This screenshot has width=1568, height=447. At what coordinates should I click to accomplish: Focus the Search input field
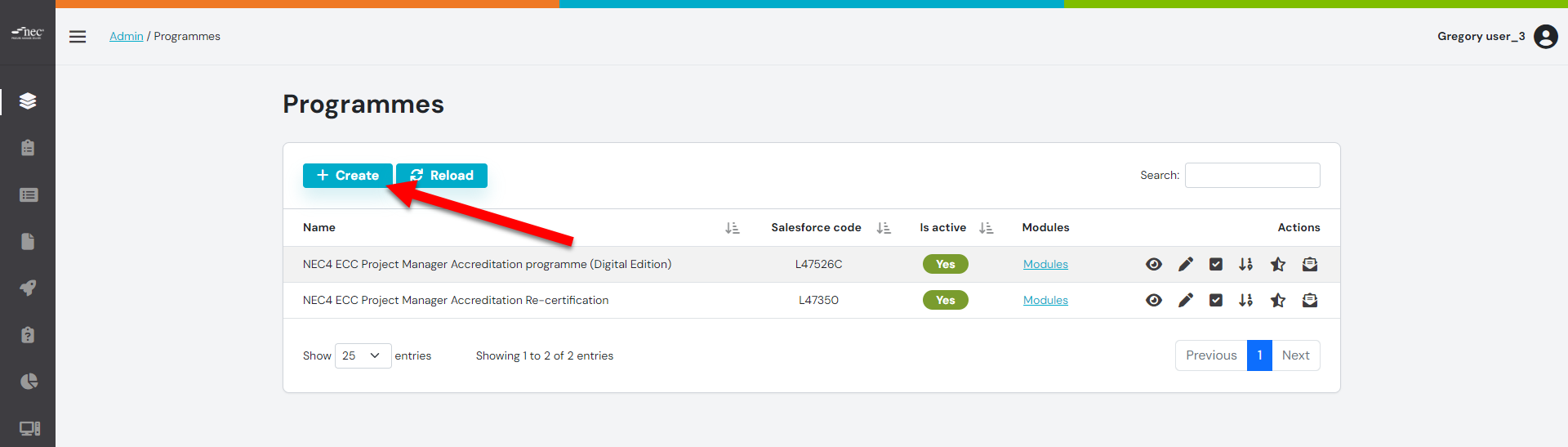pyautogui.click(x=1252, y=176)
